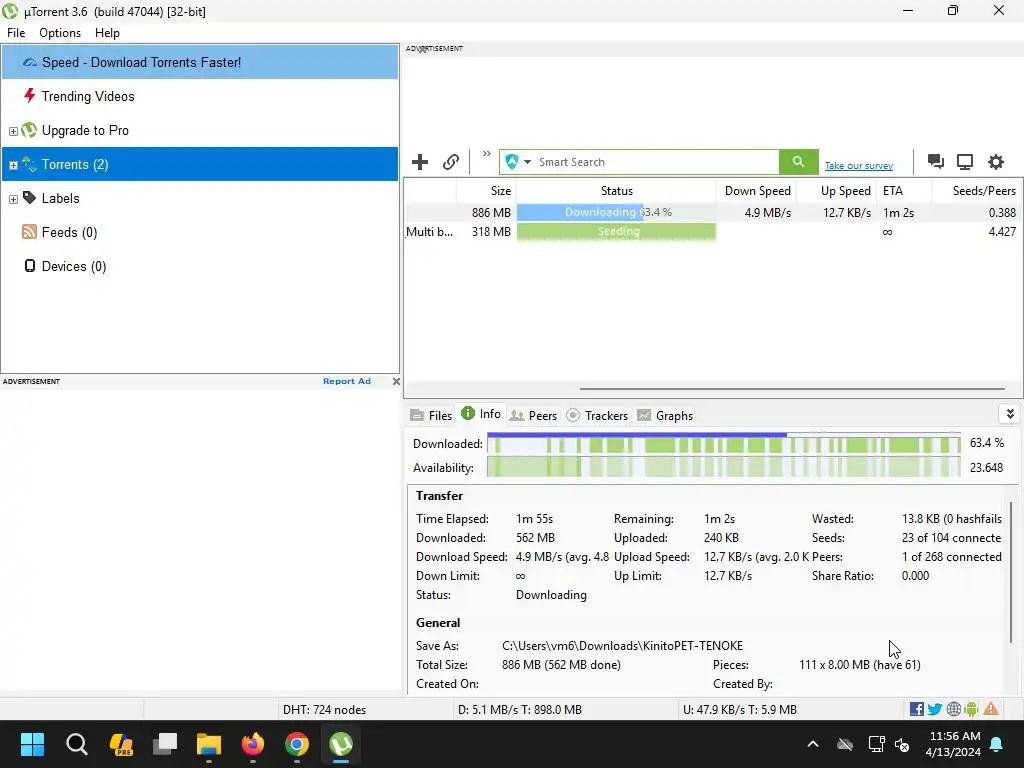Screen dimensions: 1024x768
Task: Switch to the Peers tab
Action: pyautogui.click(x=533, y=415)
